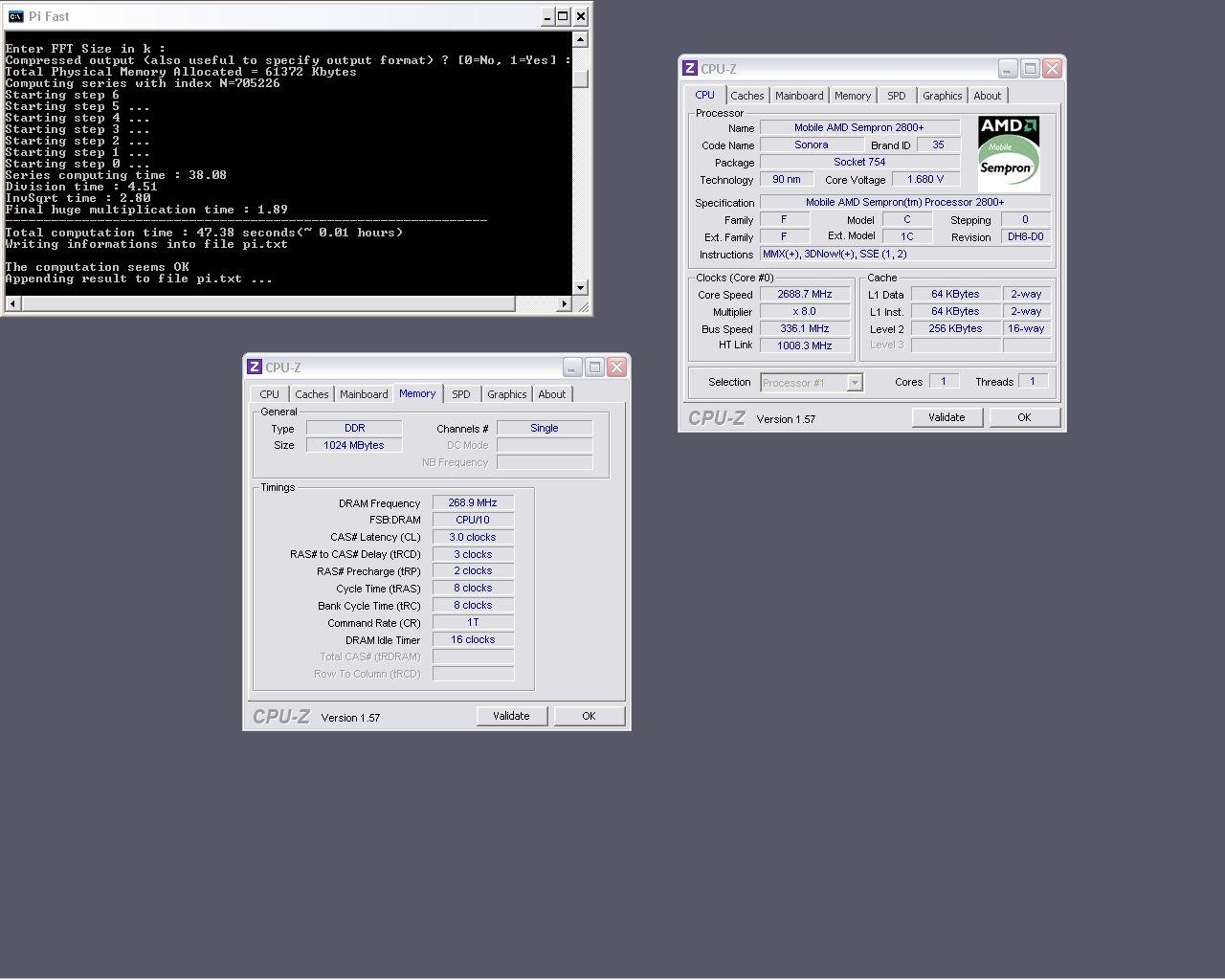Viewport: 1225px width, 980px height.
Task: Click the Core Voltage value 1.680 V
Action: tap(925, 179)
